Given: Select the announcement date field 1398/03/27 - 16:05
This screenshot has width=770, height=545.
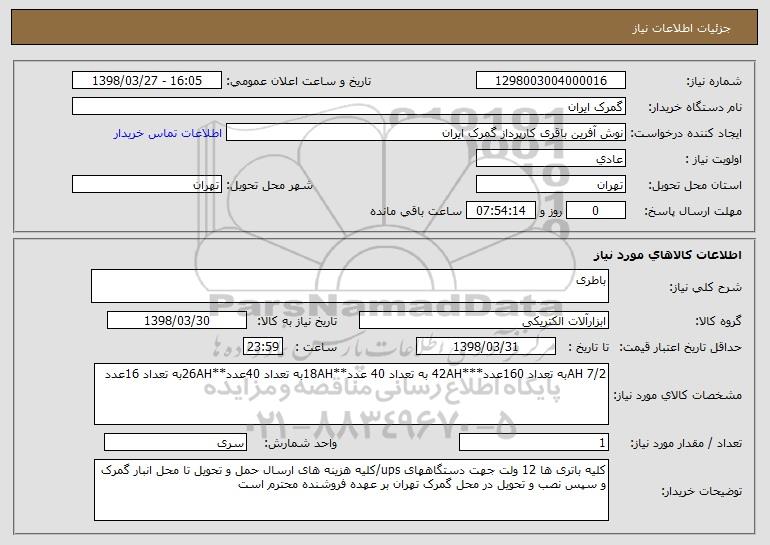Looking at the screenshot, I should (x=147, y=80).
